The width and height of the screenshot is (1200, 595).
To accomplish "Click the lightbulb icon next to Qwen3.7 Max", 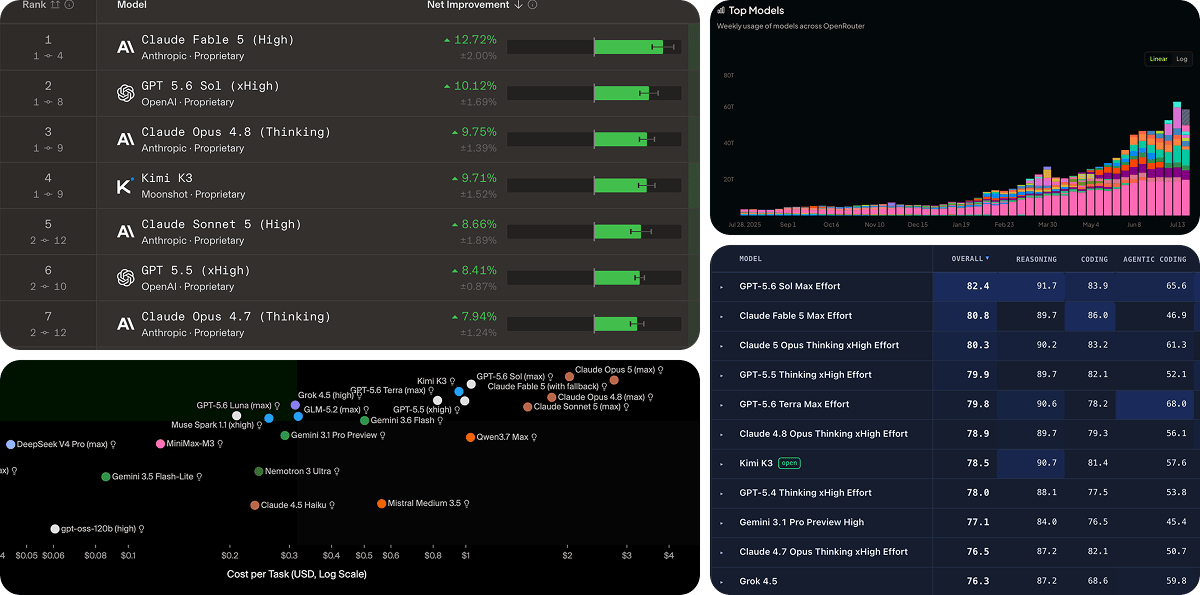I will click(x=534, y=438).
